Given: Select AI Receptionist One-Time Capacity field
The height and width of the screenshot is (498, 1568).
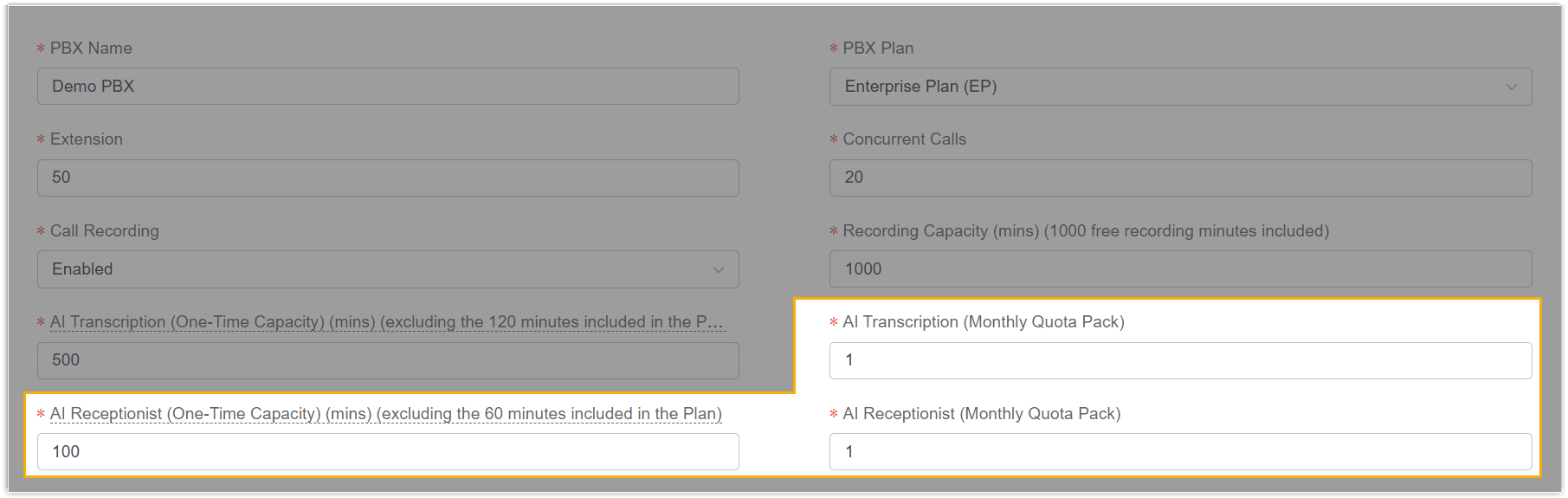Looking at the screenshot, I should point(388,451).
